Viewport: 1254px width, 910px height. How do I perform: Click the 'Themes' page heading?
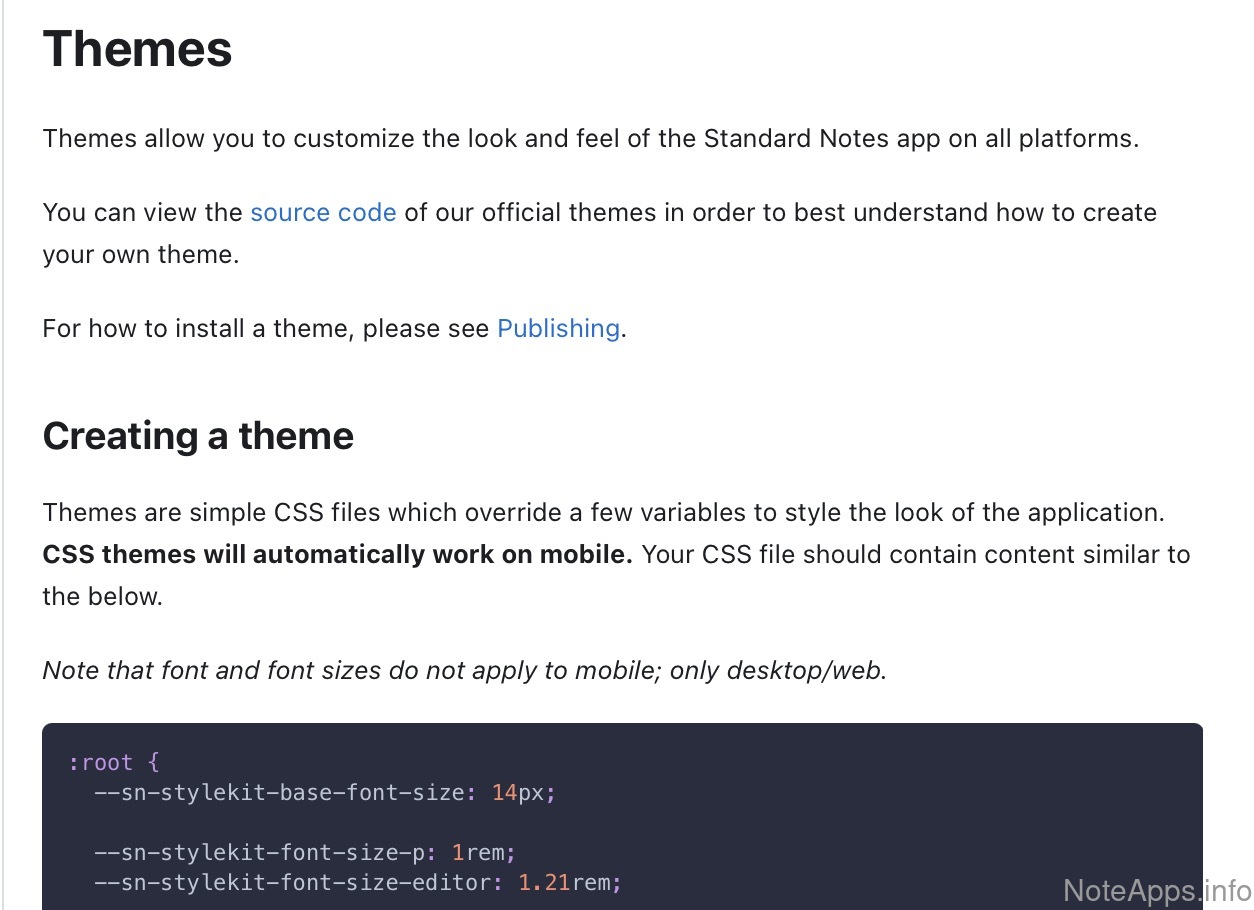137,49
